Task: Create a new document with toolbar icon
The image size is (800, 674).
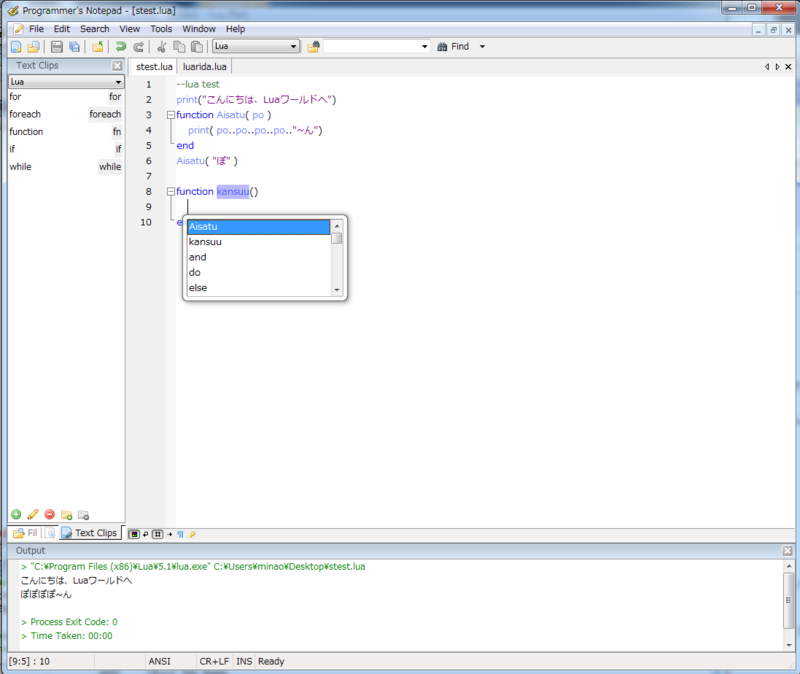Action: click(x=16, y=47)
